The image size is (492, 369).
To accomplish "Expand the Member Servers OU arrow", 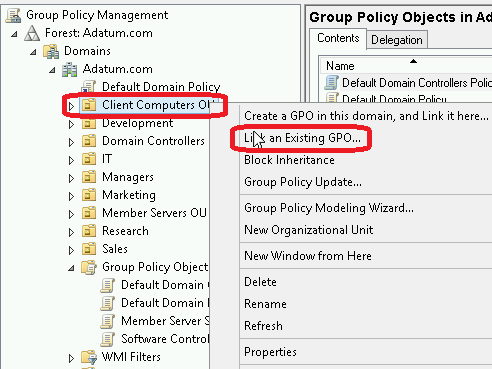I will 71,214.
